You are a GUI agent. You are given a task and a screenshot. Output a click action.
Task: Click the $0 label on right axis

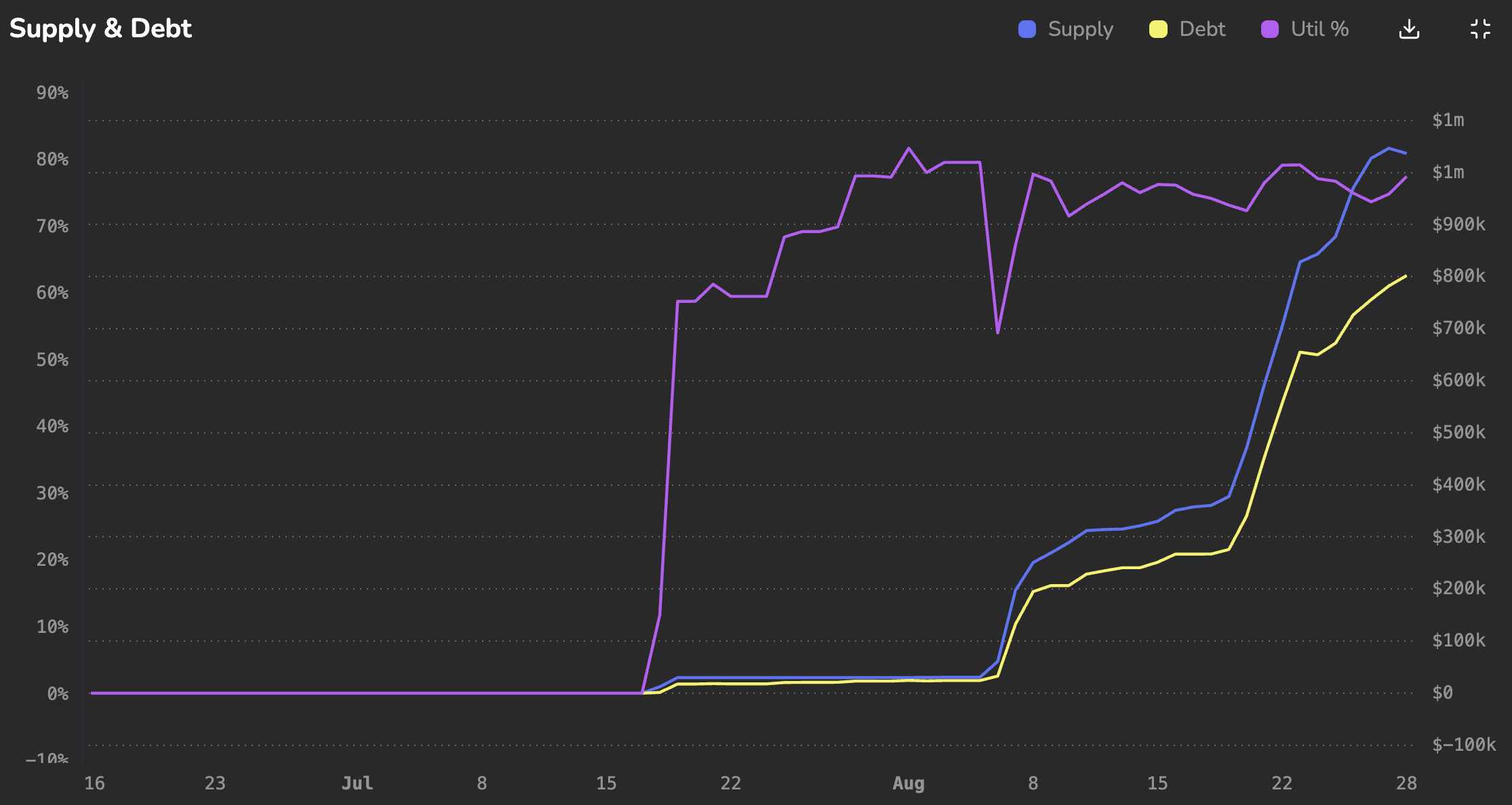tap(1442, 693)
